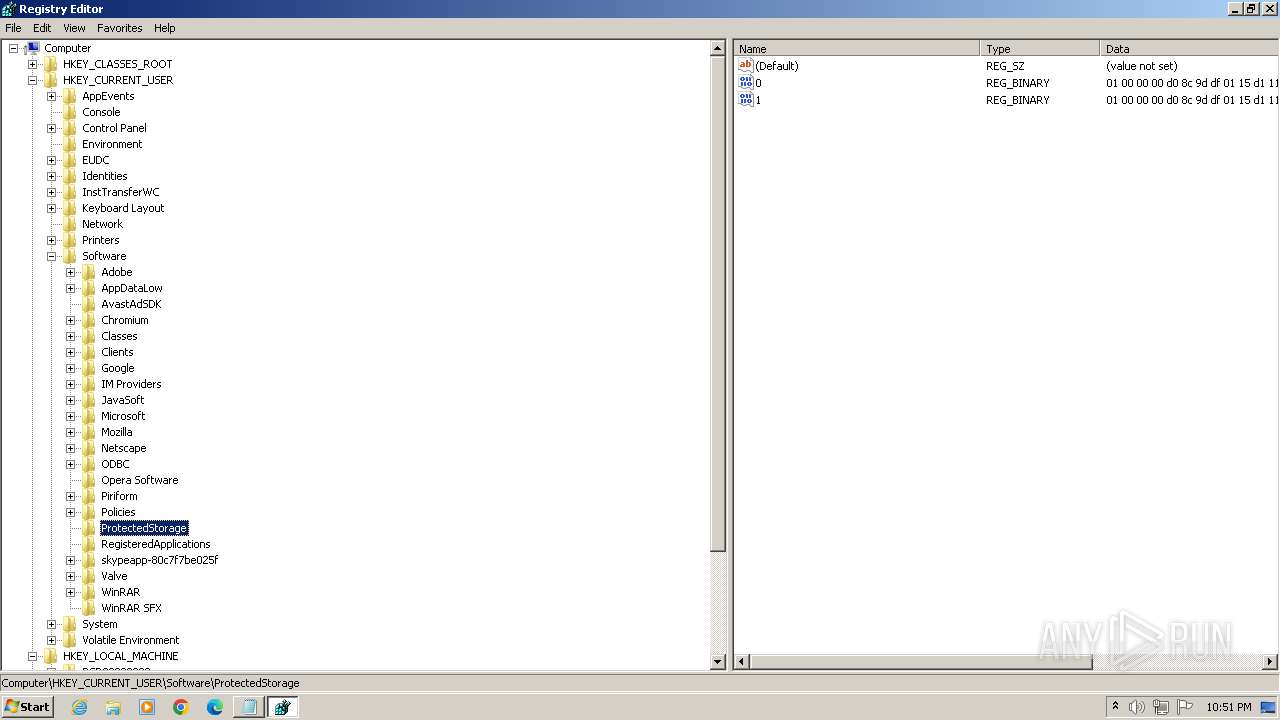Click the Opera Software folder icon

click(x=89, y=480)
